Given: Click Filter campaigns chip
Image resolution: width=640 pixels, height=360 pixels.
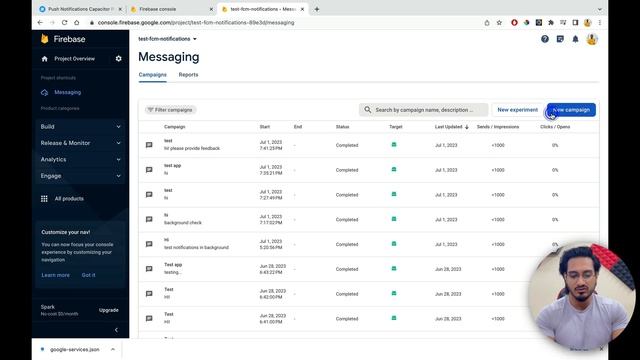Looking at the screenshot, I should click(x=170, y=110).
